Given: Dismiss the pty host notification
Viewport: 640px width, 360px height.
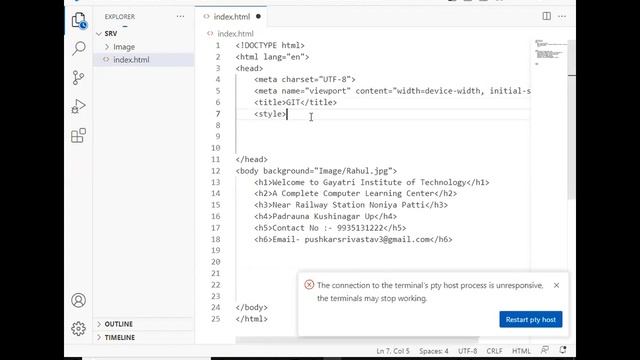Looking at the screenshot, I should coord(556,285).
